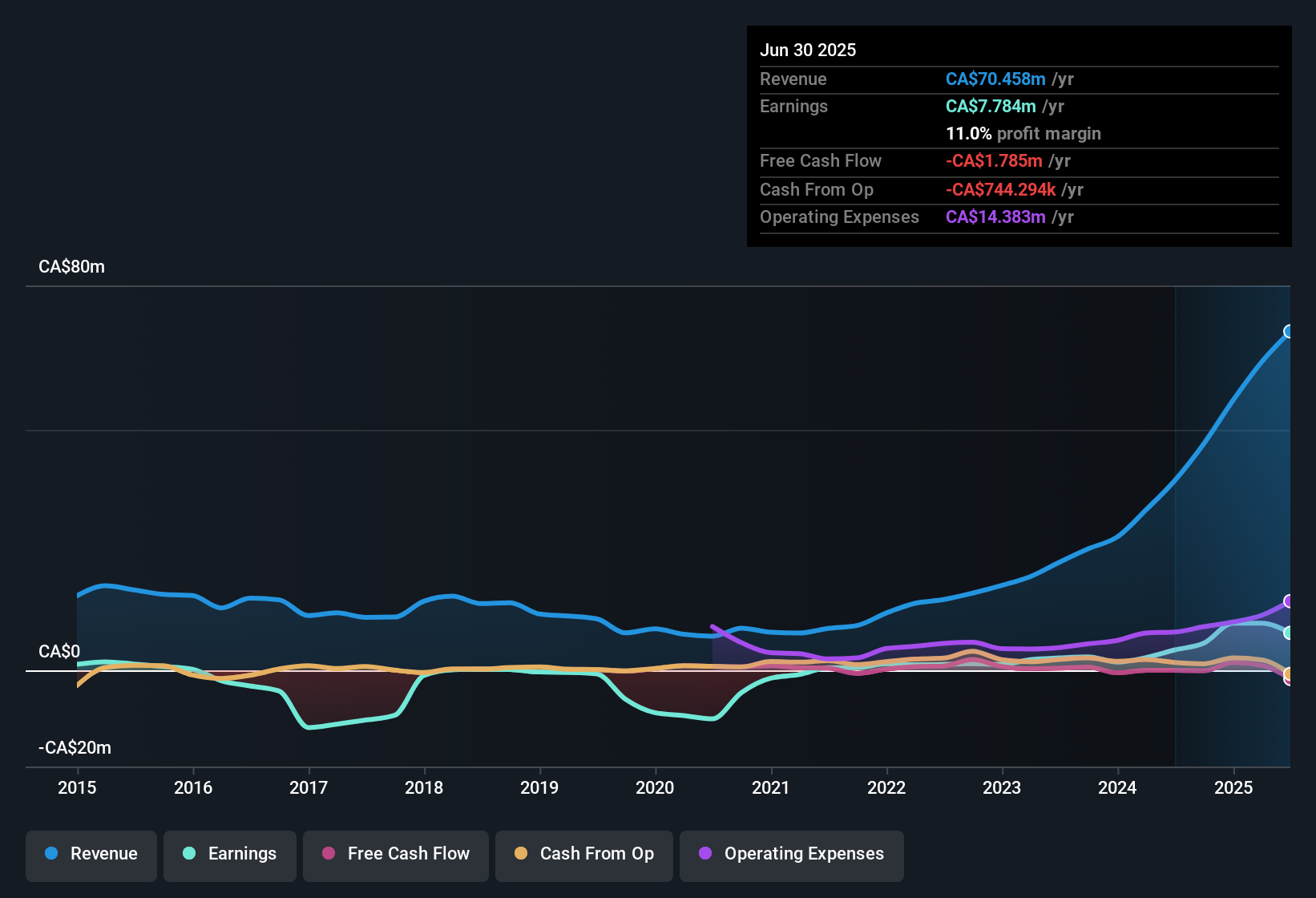1316x898 pixels.
Task: Toggle the Earnings series visibility
Action: 230,854
